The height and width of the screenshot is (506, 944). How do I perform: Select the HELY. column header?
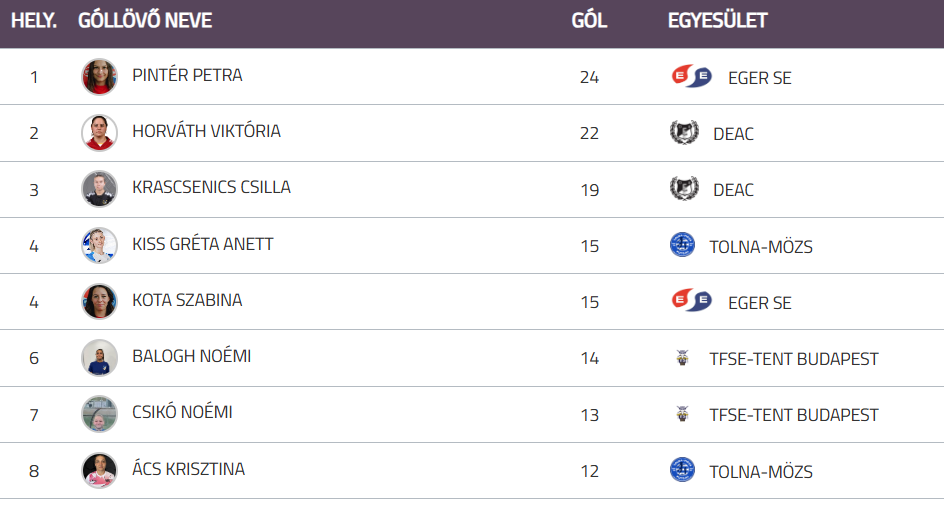pyautogui.click(x=34, y=21)
